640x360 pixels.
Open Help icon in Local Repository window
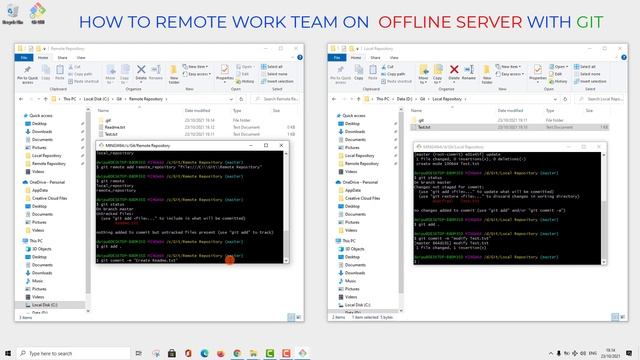tap(624, 58)
